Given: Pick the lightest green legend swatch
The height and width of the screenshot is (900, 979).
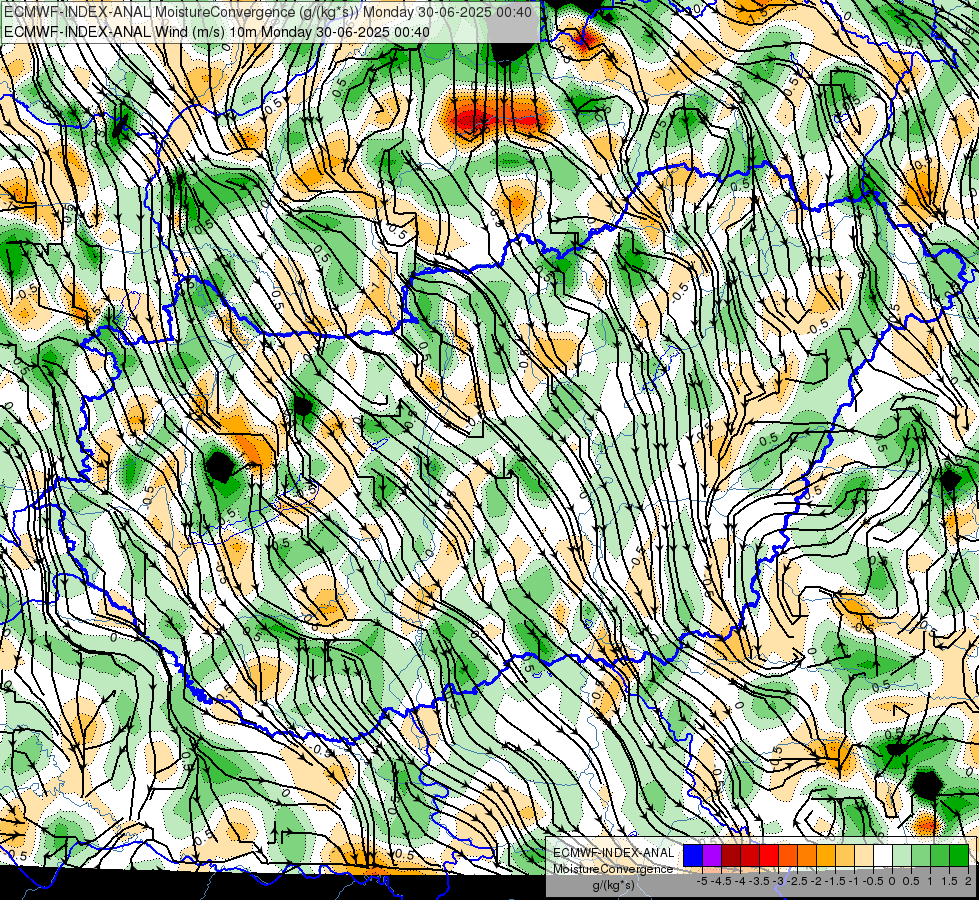Looking at the screenshot, I should click(902, 855).
